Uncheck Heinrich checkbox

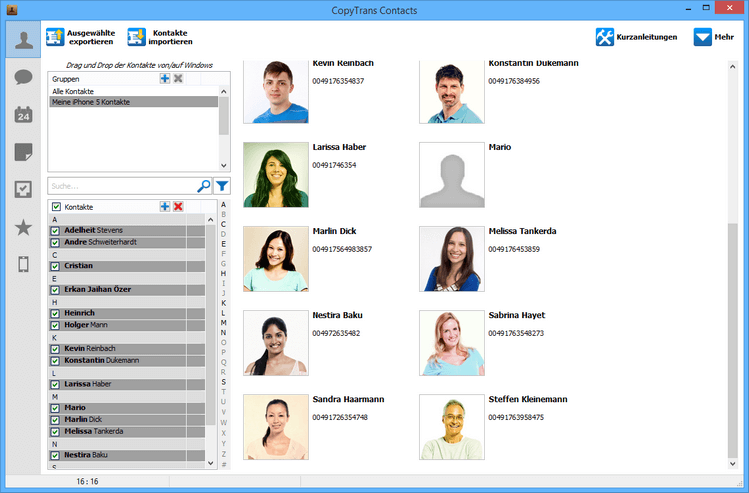click(55, 313)
